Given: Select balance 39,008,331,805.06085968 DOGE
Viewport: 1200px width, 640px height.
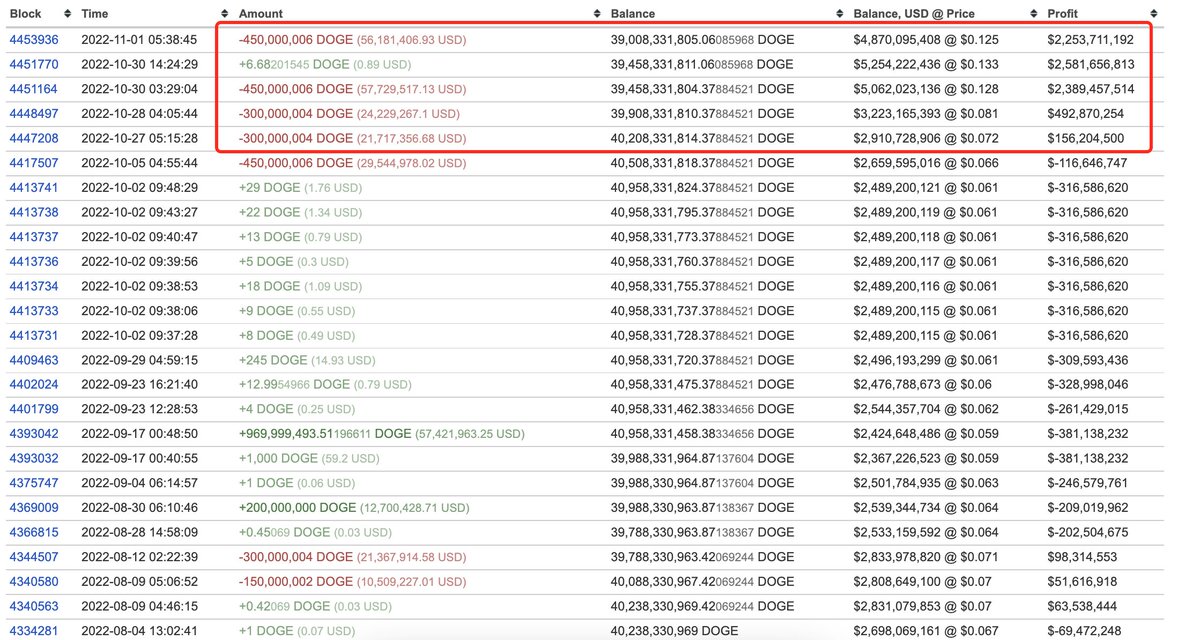Looking at the screenshot, I should [702, 40].
